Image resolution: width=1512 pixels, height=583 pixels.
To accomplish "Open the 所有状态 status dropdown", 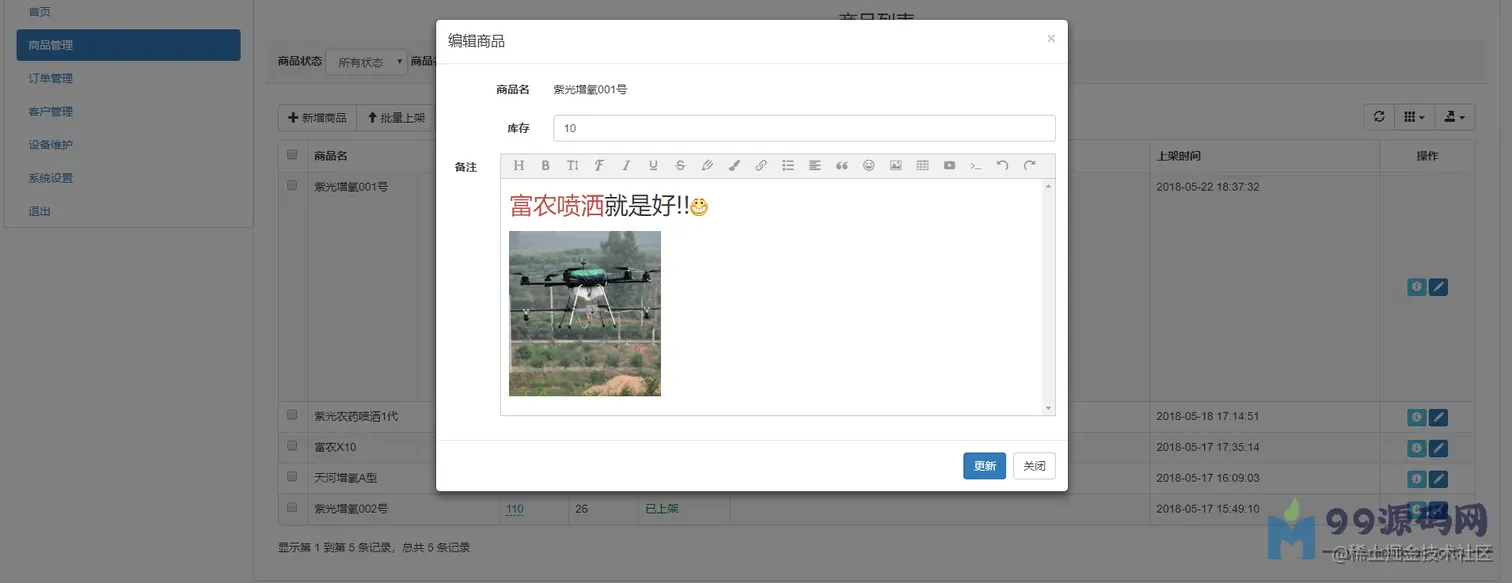I will [366, 62].
